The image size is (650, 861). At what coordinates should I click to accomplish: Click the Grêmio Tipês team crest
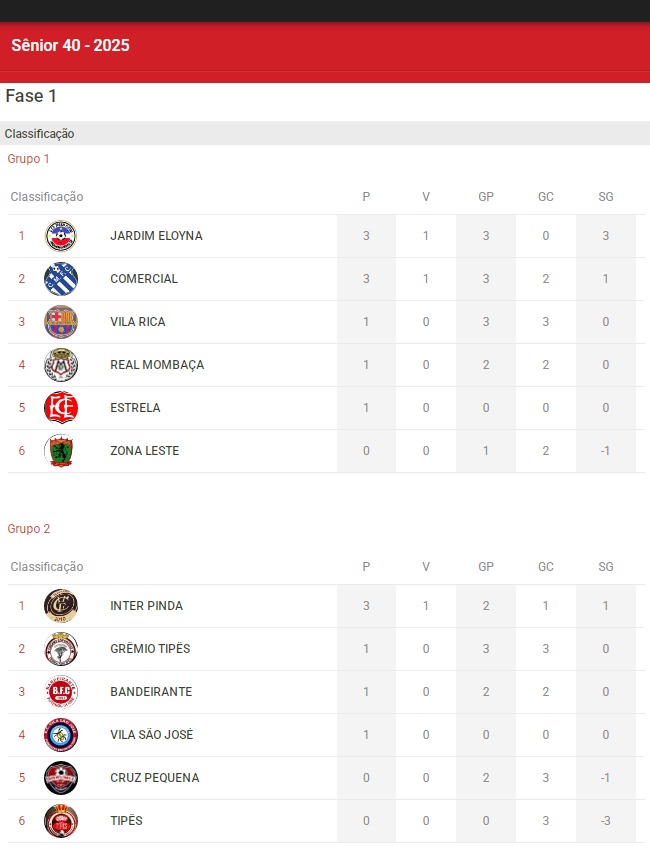61,649
